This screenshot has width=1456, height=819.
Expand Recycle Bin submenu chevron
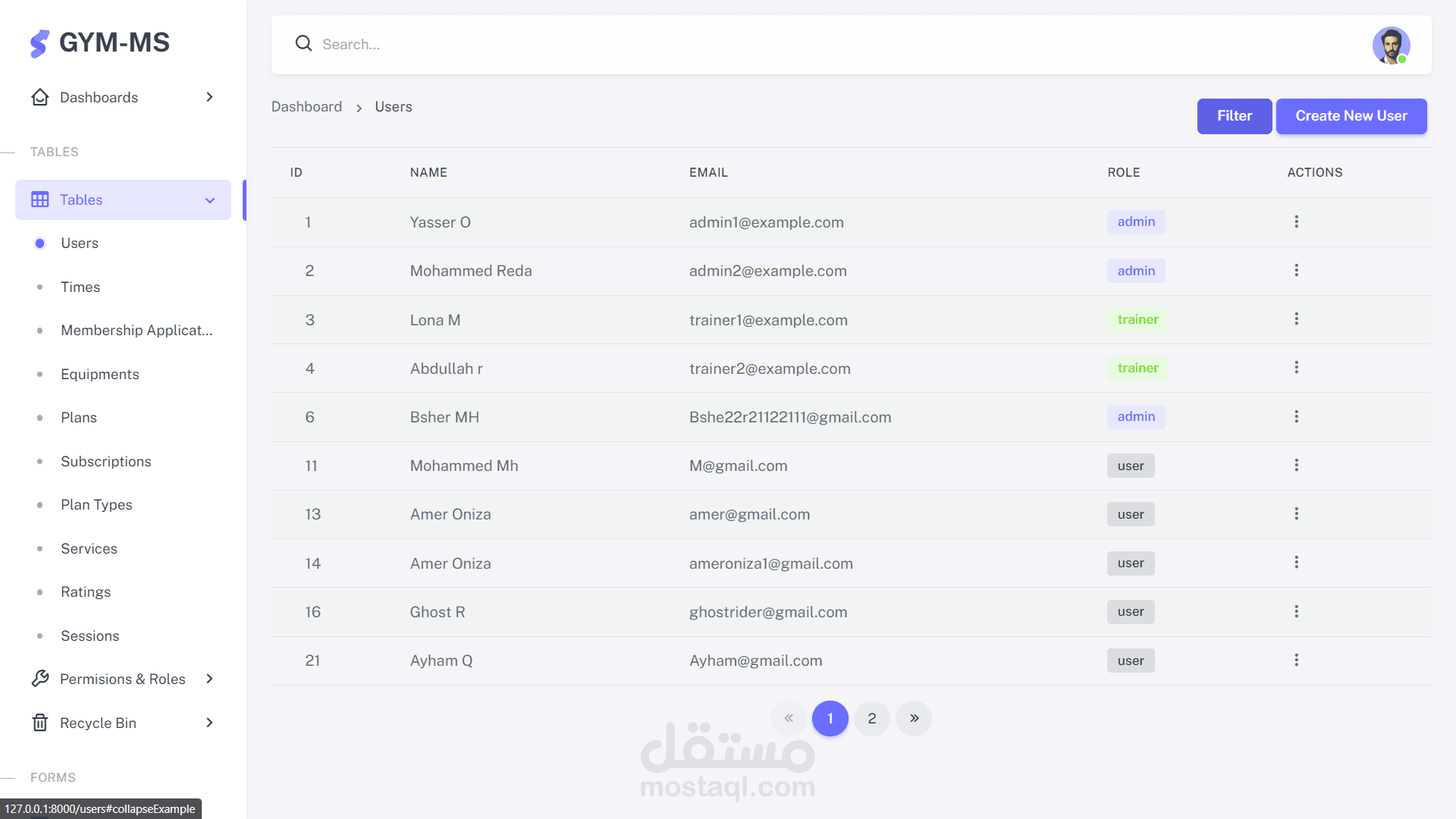[209, 723]
